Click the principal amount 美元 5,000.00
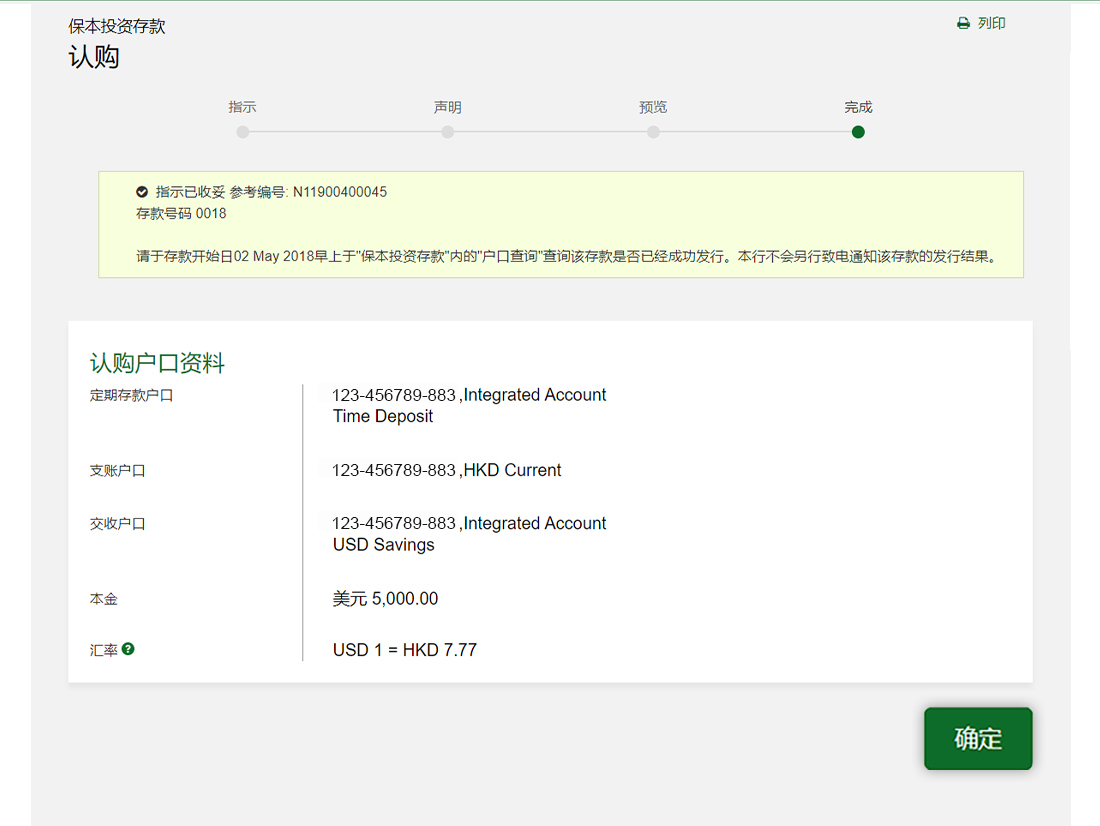This screenshot has width=1100, height=826. (x=385, y=599)
